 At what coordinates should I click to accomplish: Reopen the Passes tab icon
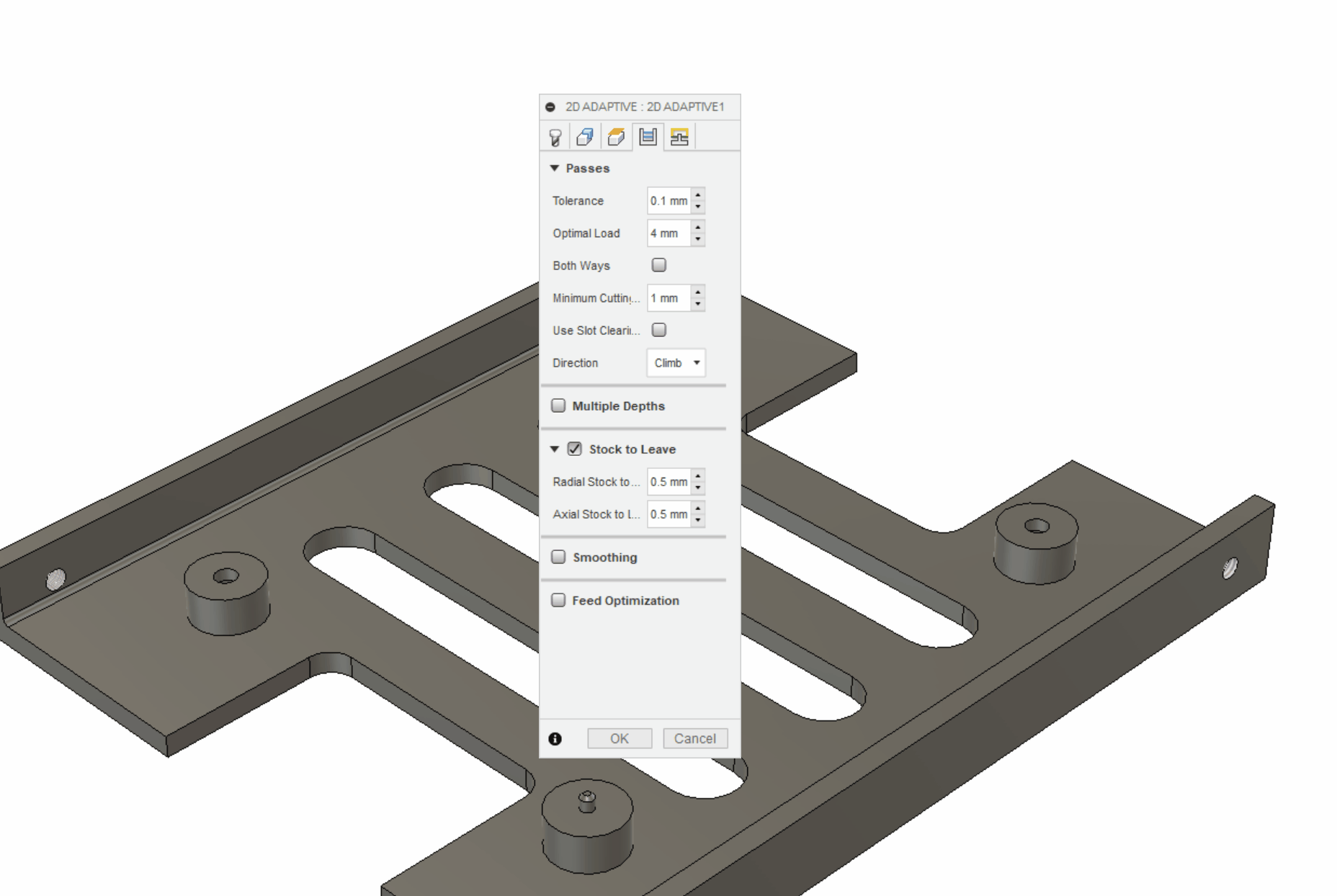(x=646, y=135)
